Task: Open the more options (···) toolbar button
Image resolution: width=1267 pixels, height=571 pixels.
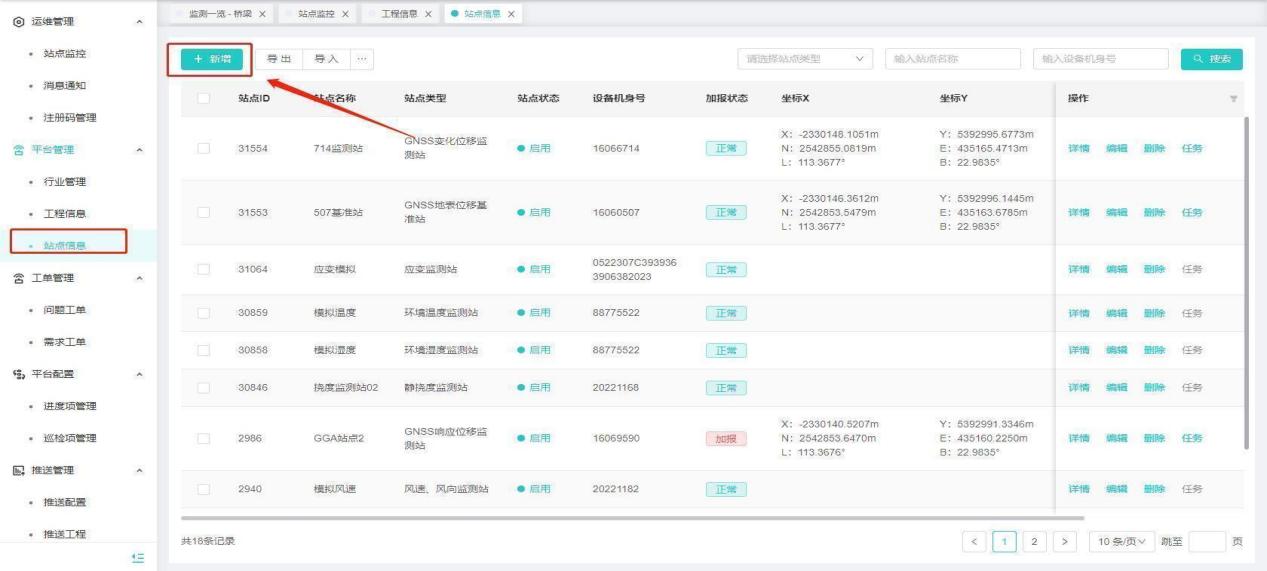Action: [x=360, y=60]
